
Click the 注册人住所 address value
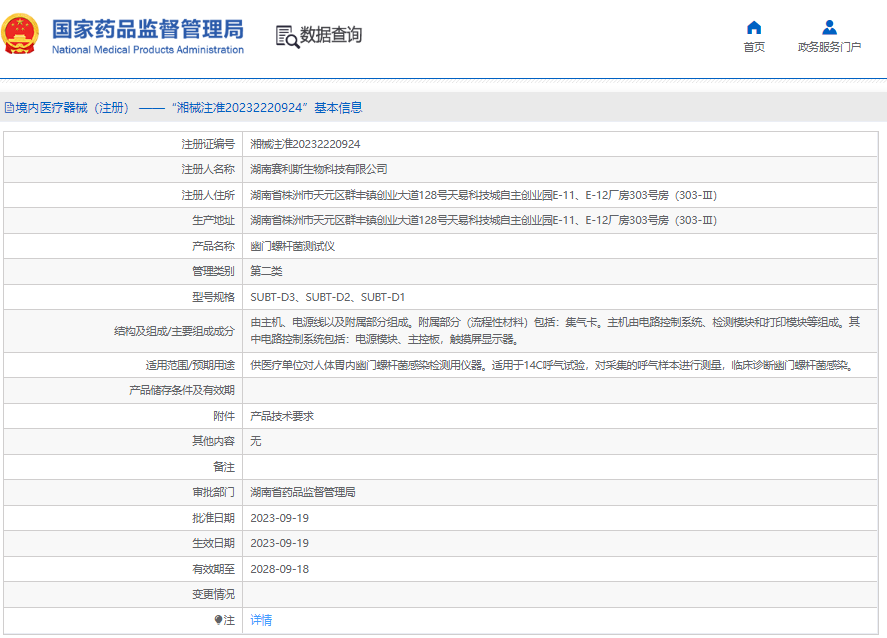(483, 195)
